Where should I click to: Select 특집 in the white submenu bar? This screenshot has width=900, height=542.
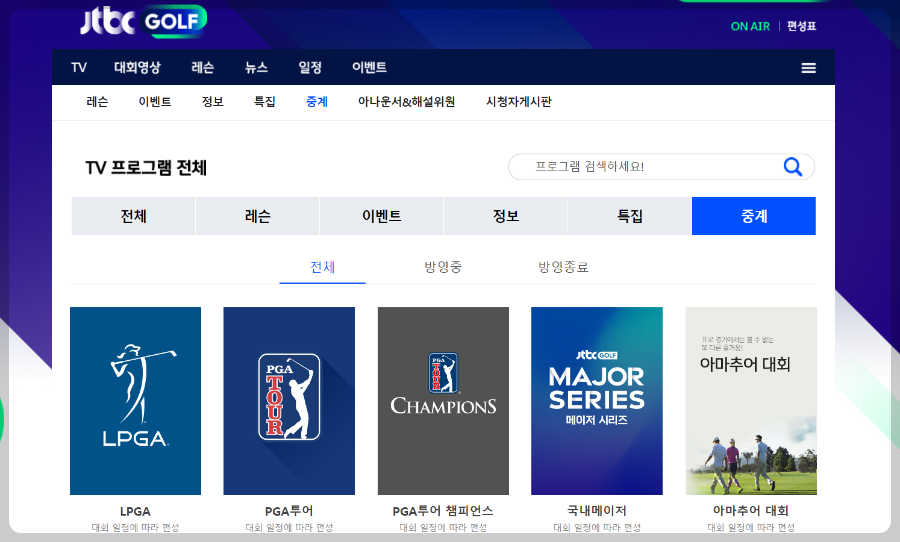click(265, 102)
